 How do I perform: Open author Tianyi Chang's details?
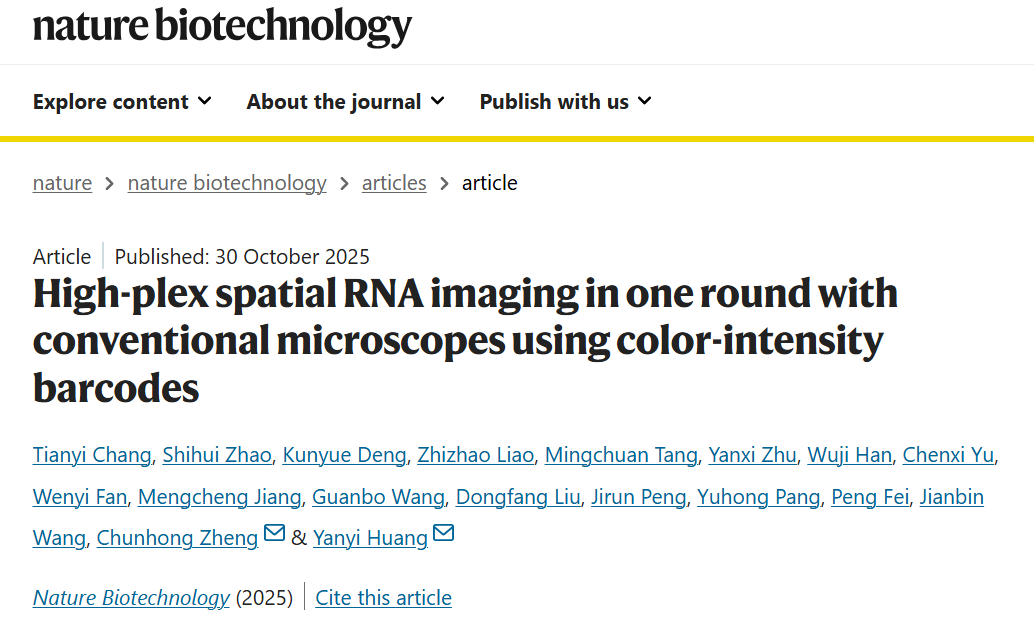click(92, 455)
